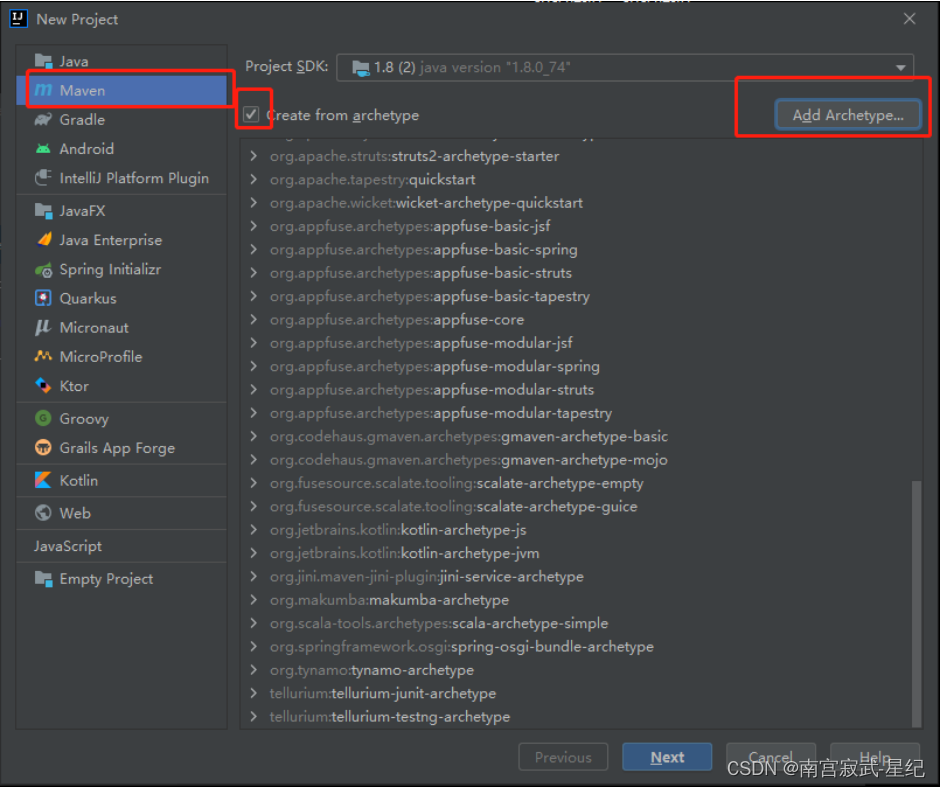The image size is (941, 788).
Task: Select tynamo-archetype row
Action: pyautogui.click(x=576, y=670)
